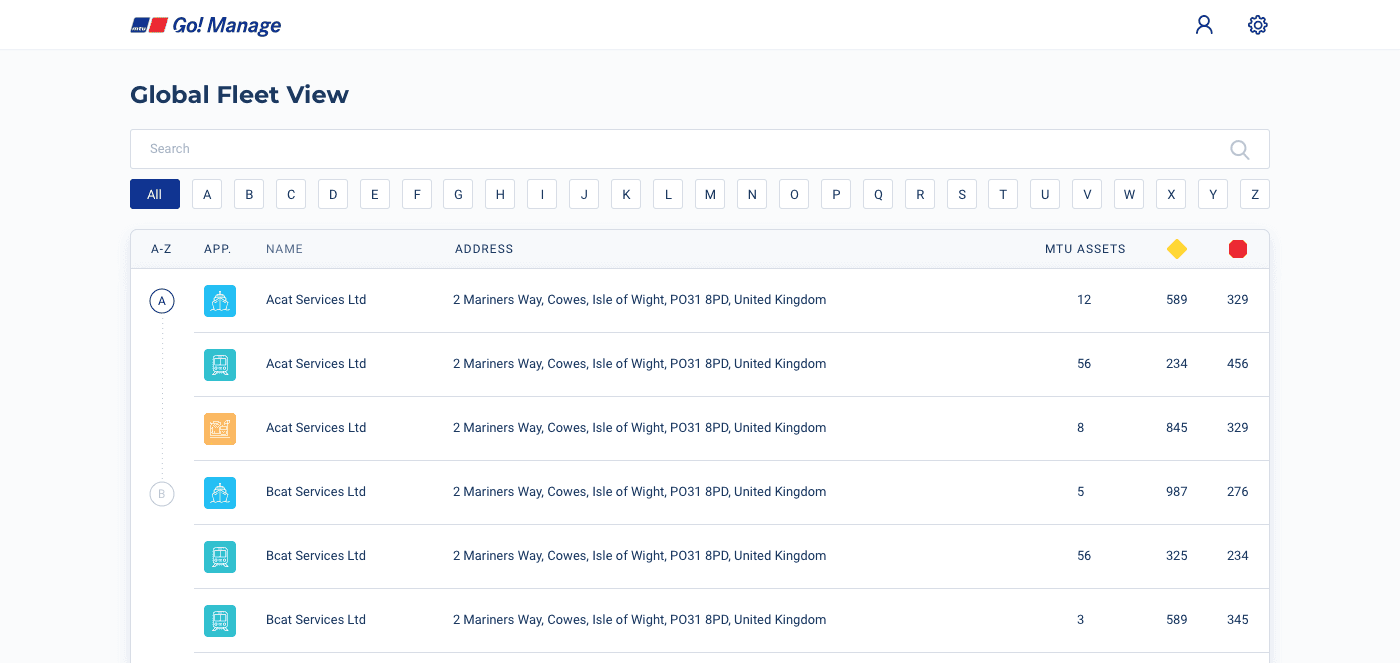Filter by letter R
1400x663 pixels.
pos(920,194)
